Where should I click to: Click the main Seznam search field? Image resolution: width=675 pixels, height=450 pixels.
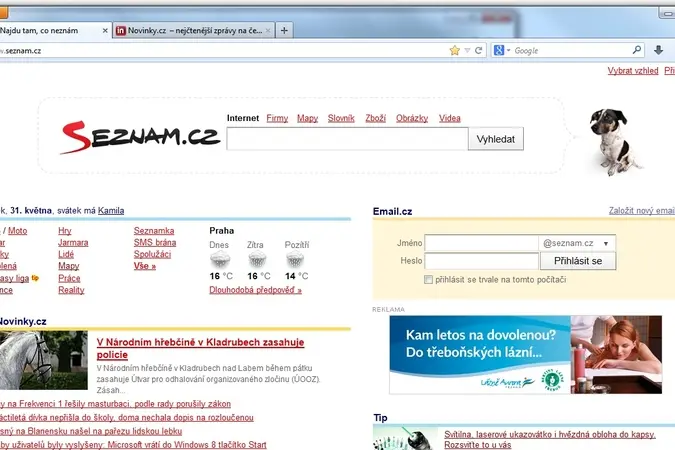(347, 139)
